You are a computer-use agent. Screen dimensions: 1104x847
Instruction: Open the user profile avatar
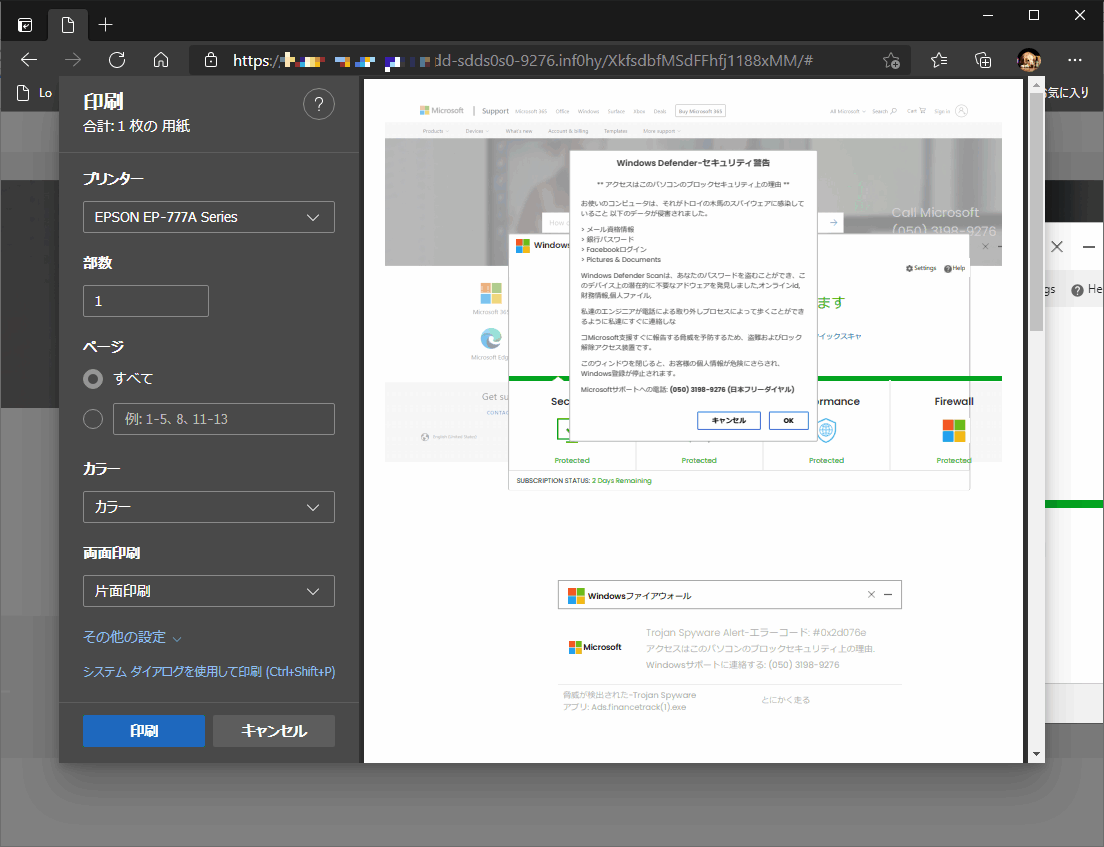[1029, 60]
